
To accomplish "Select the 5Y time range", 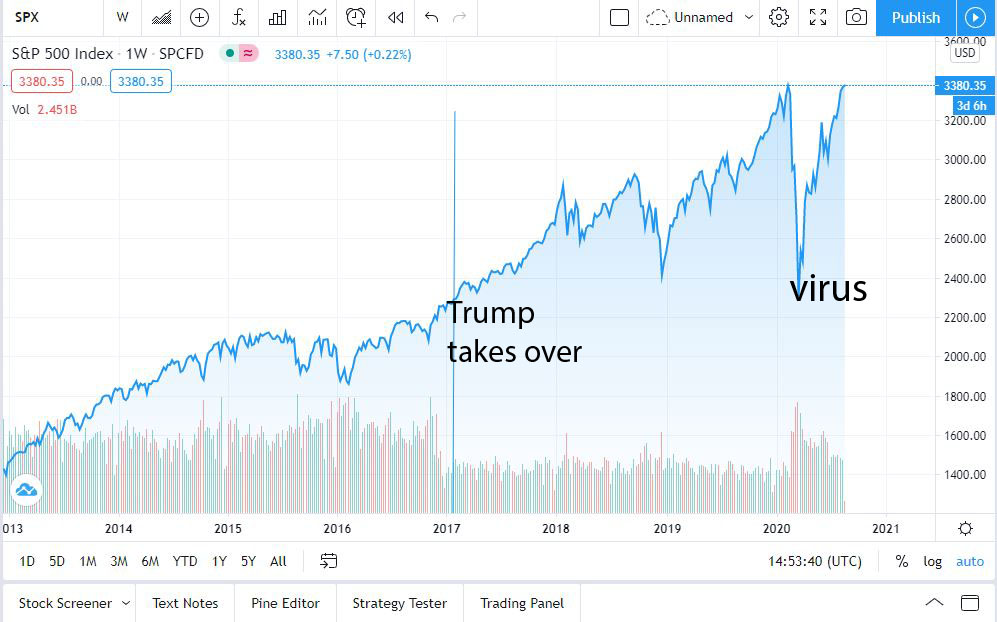I will tap(248, 561).
